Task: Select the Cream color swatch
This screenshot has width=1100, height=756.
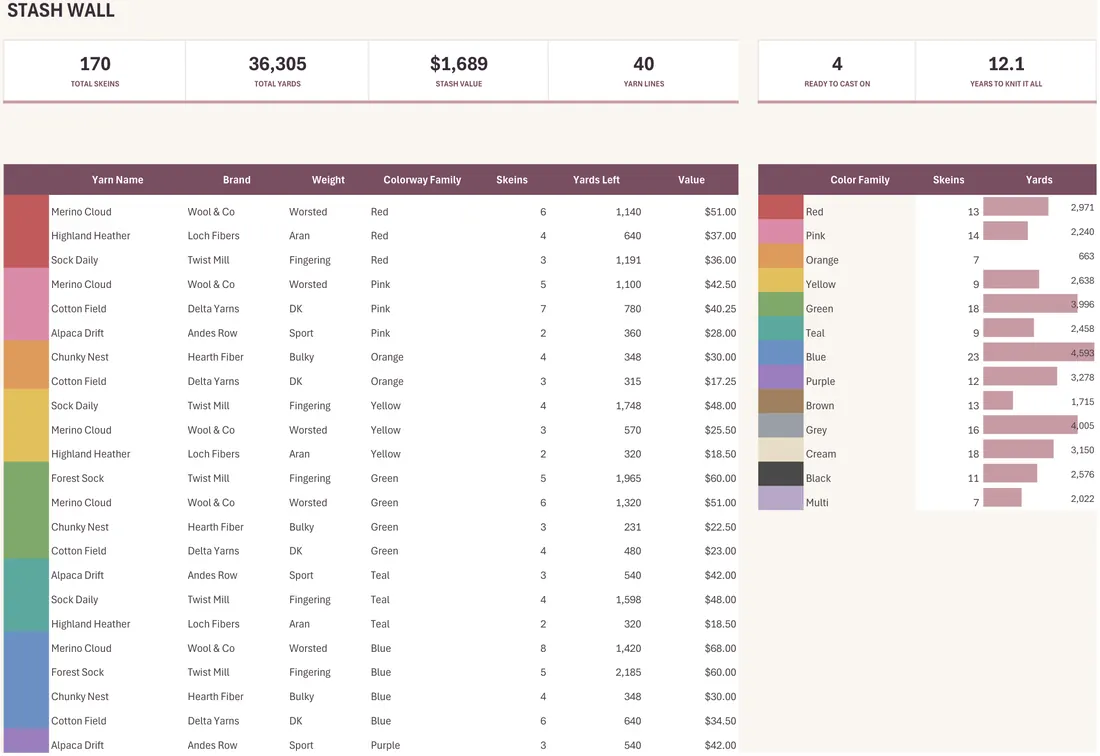Action: coord(780,450)
